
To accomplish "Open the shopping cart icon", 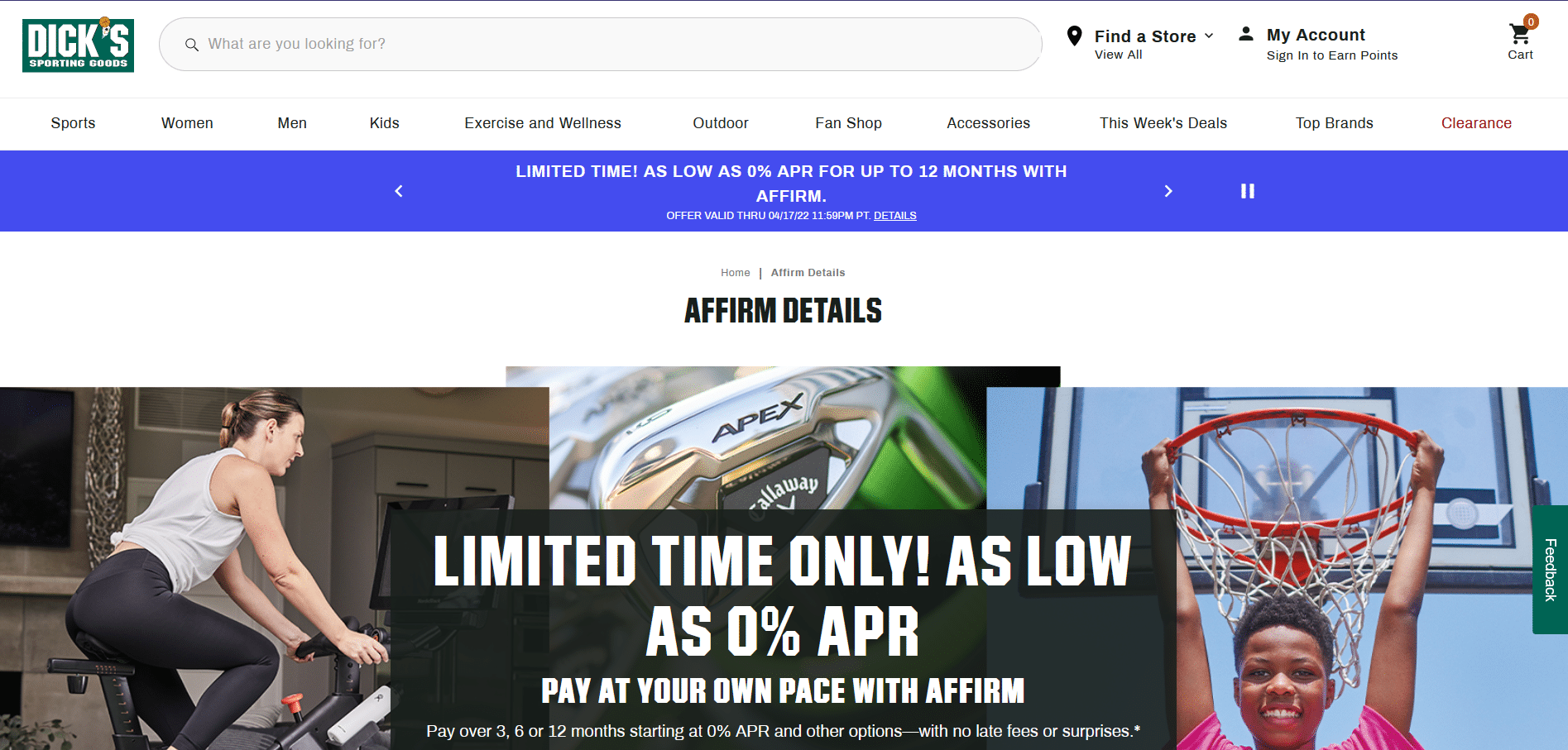I will click(1520, 35).
